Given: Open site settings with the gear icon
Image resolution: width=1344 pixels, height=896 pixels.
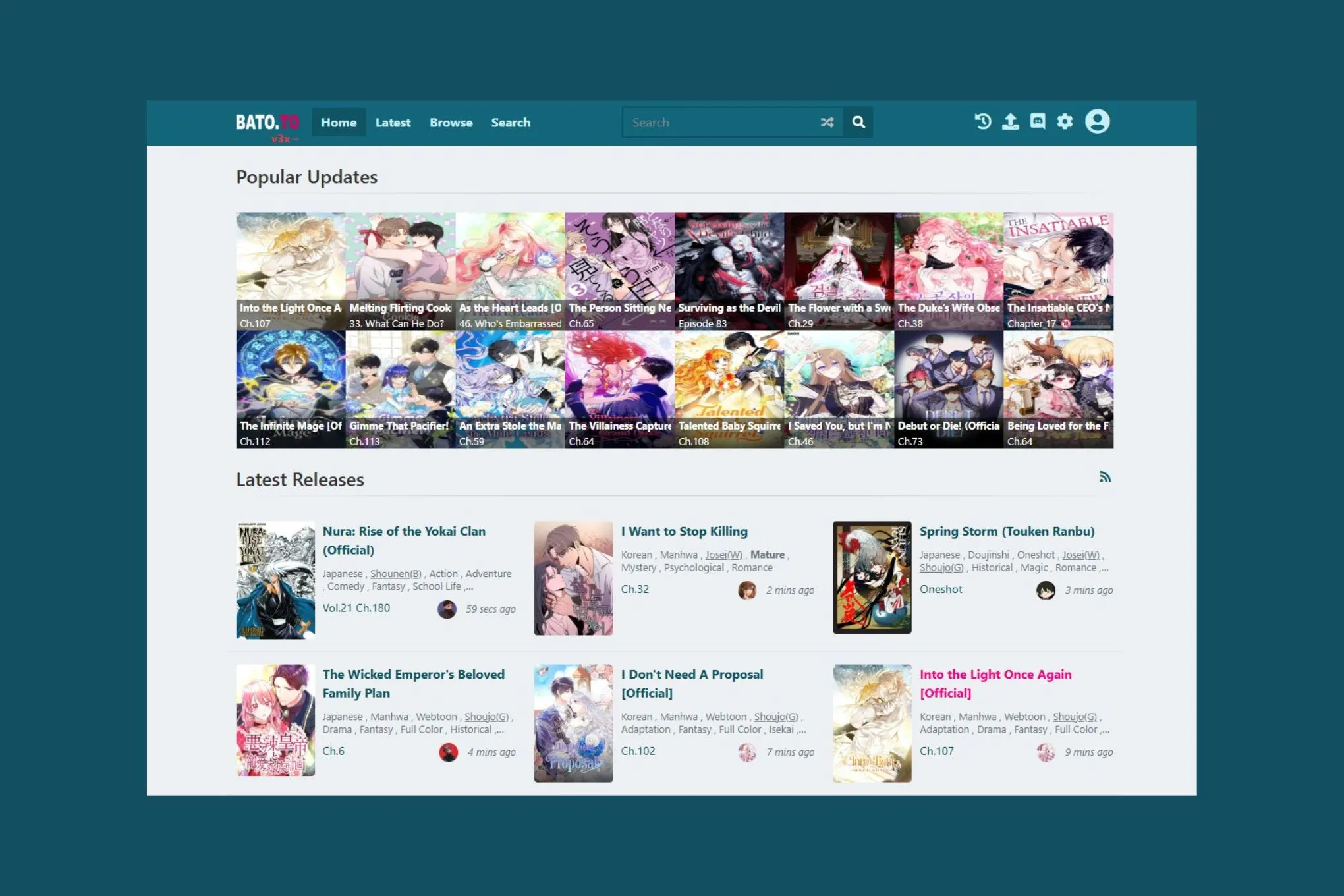Looking at the screenshot, I should (x=1065, y=122).
